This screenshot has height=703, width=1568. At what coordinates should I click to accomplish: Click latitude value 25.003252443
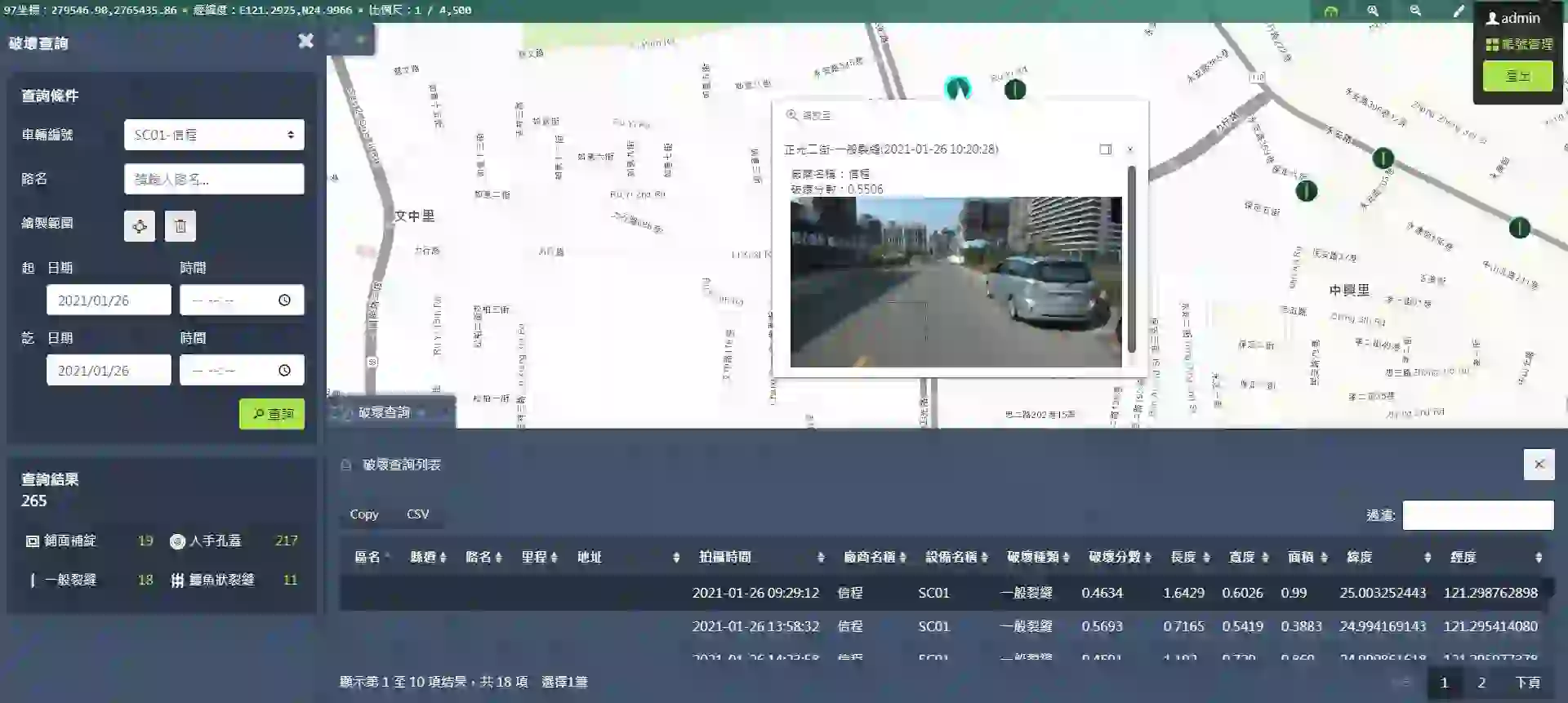click(1383, 594)
